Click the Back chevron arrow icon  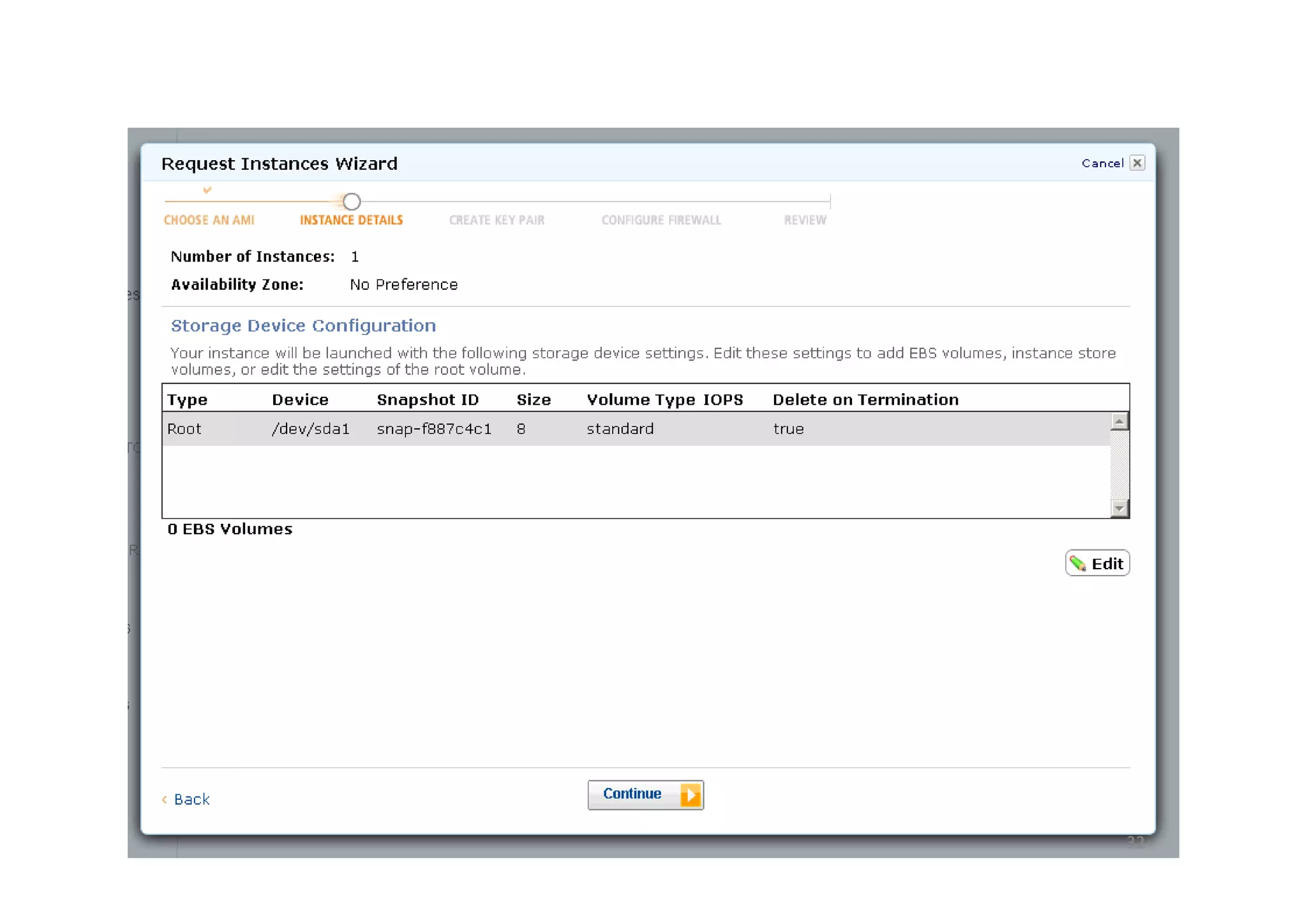coord(165,800)
